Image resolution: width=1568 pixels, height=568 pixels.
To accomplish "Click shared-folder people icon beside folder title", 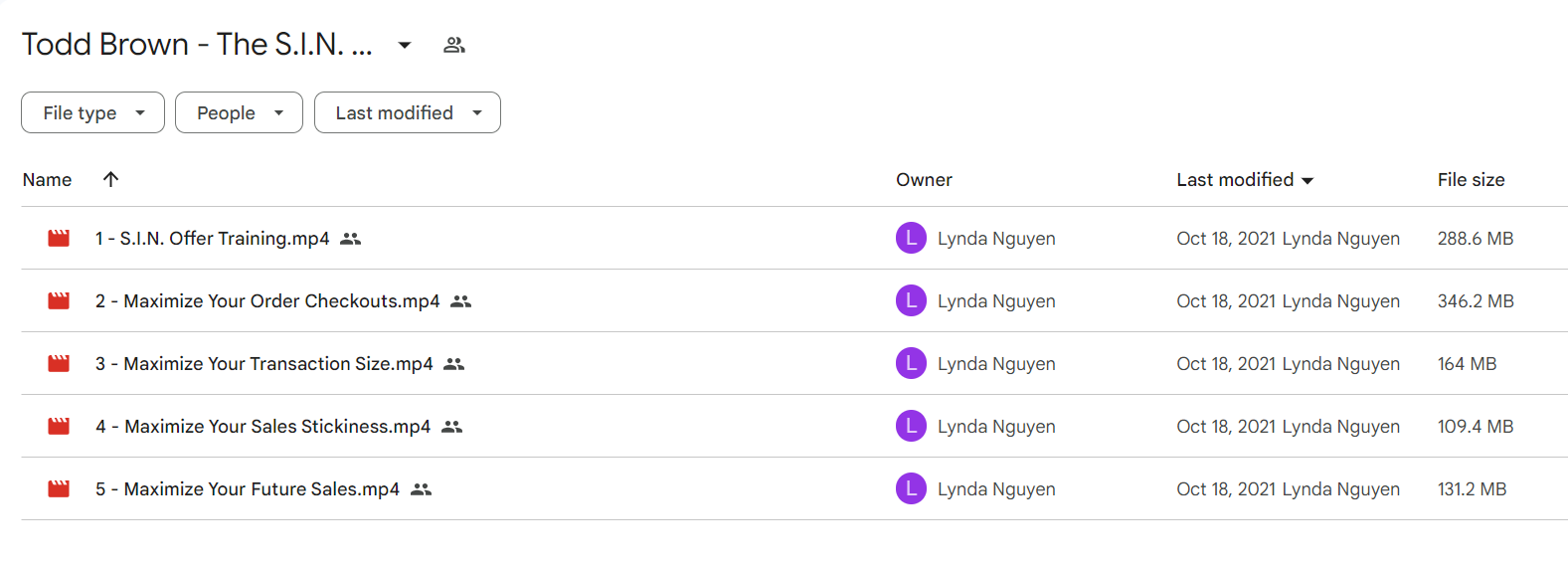I will click(x=454, y=45).
